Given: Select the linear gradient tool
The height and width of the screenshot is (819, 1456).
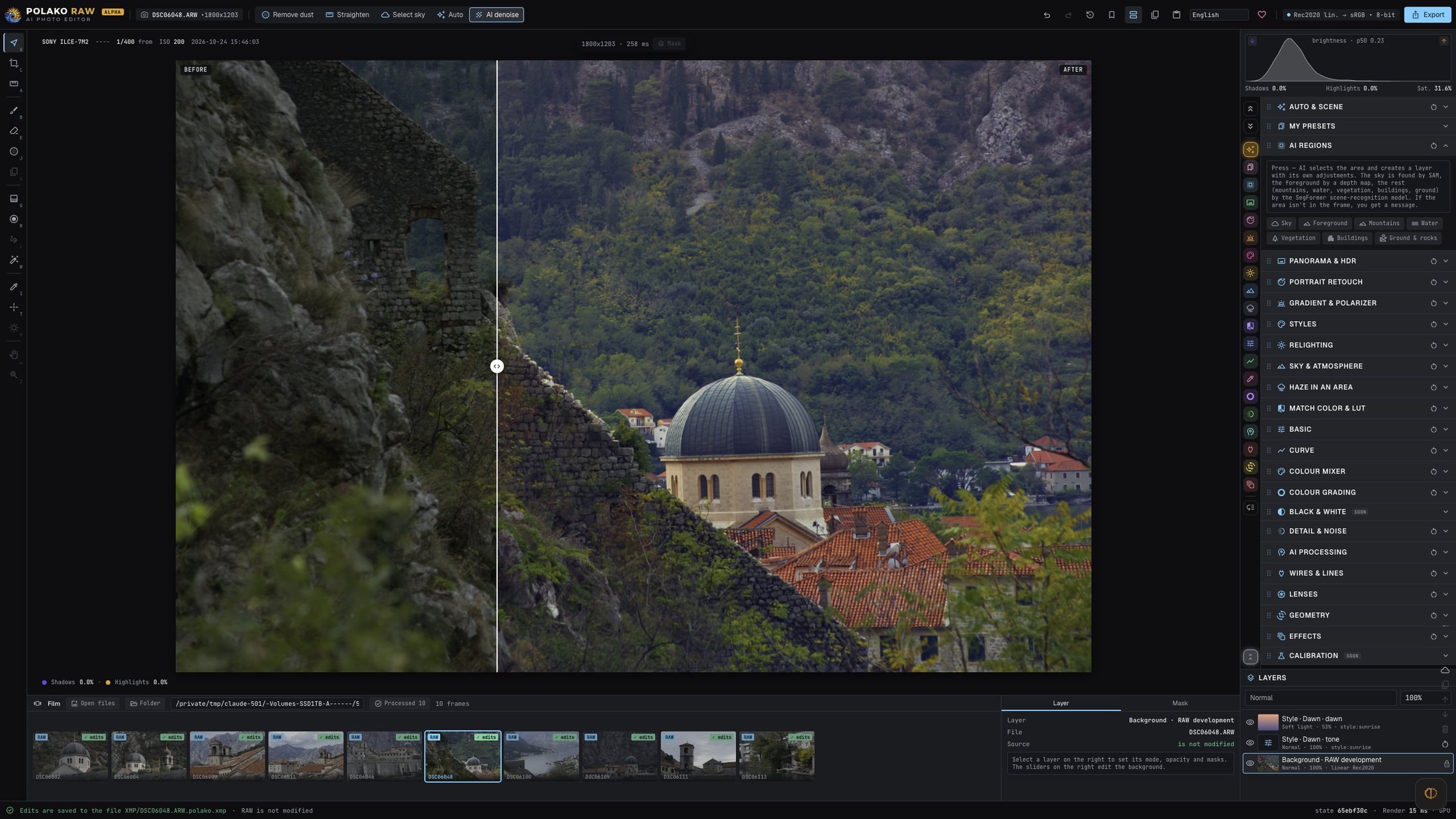Looking at the screenshot, I should pos(13,199).
